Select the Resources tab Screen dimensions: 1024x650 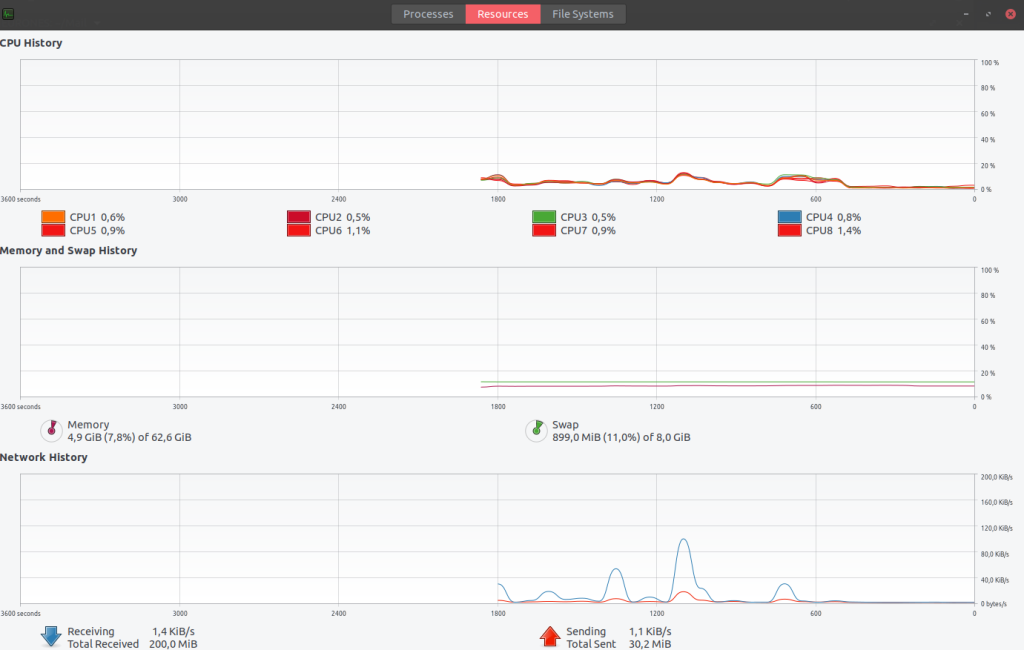tap(502, 14)
